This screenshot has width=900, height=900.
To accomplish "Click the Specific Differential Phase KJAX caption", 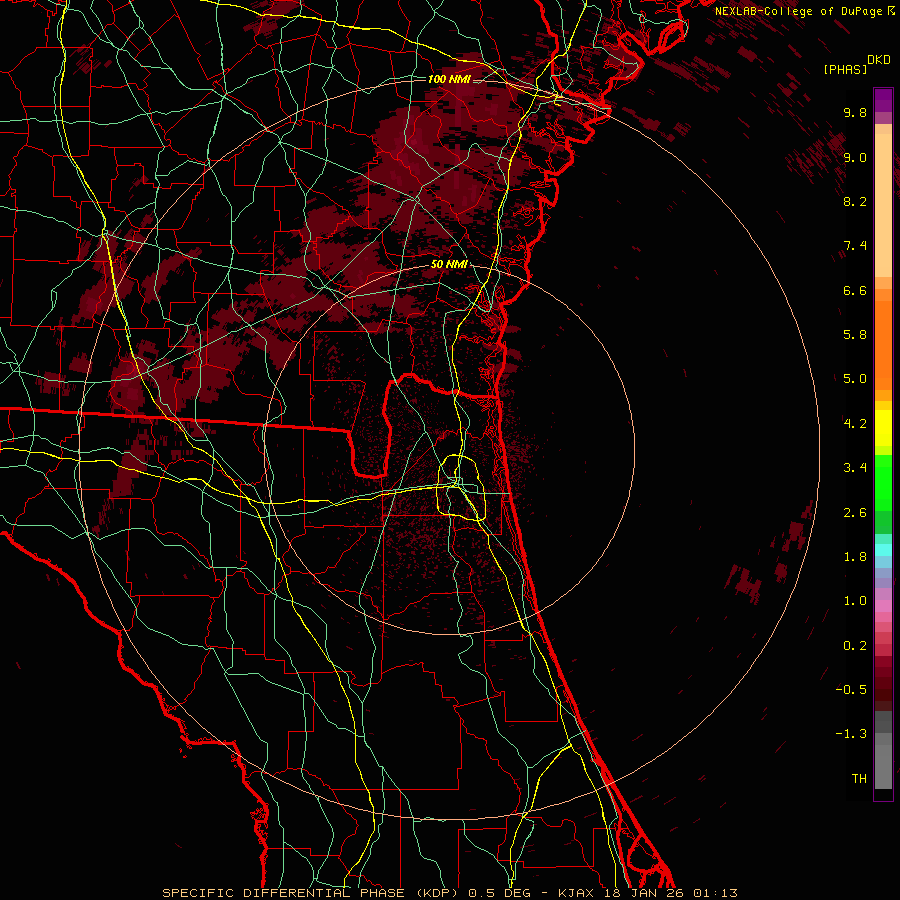I will [x=449, y=893].
